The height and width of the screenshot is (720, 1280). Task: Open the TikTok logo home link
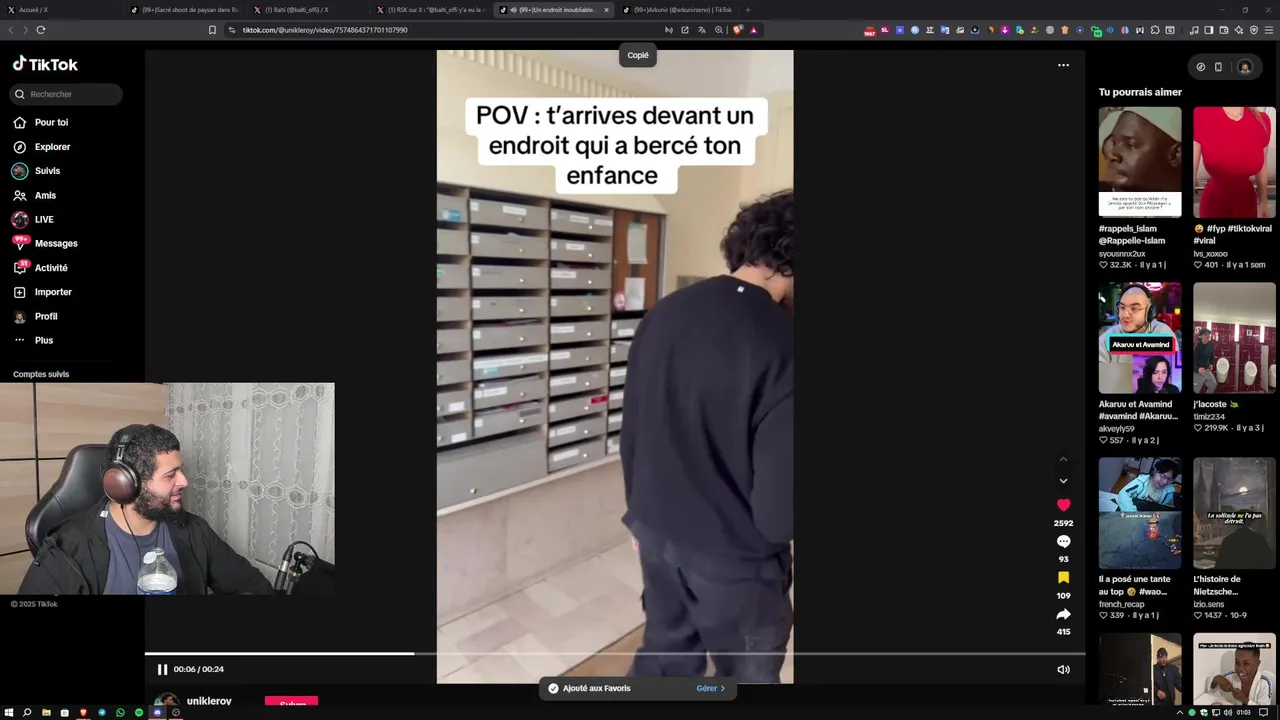tap(45, 64)
